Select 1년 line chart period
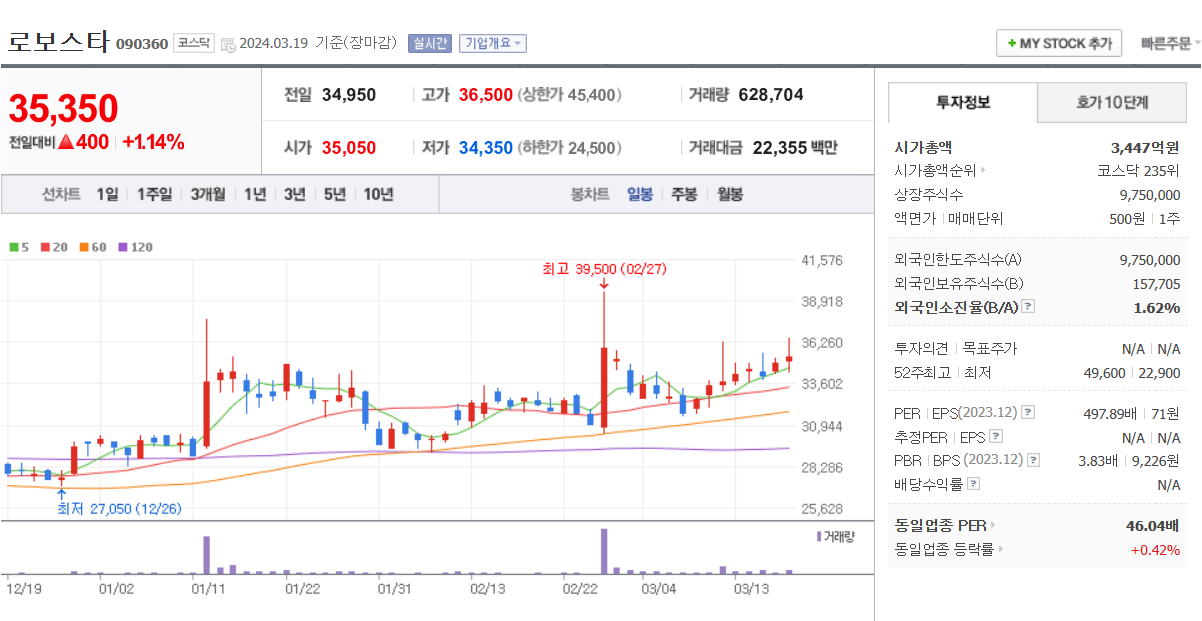Viewport: 1202px width, 621px height. (x=255, y=194)
